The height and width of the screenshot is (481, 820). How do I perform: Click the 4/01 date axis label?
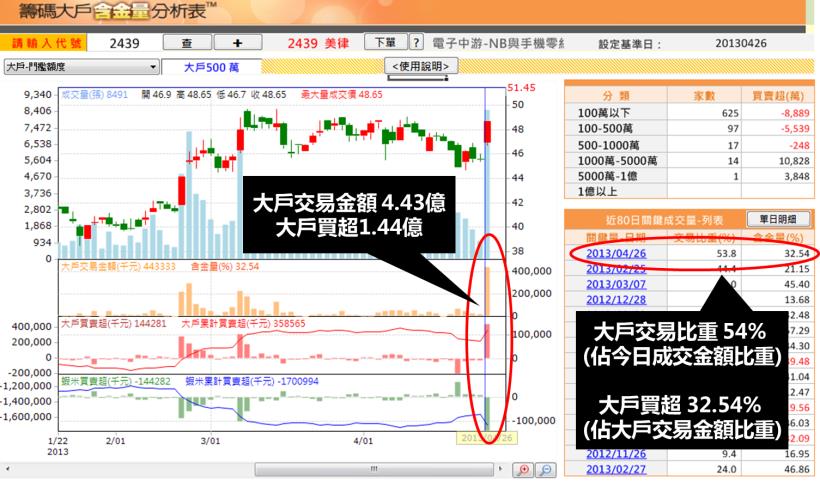[363, 441]
